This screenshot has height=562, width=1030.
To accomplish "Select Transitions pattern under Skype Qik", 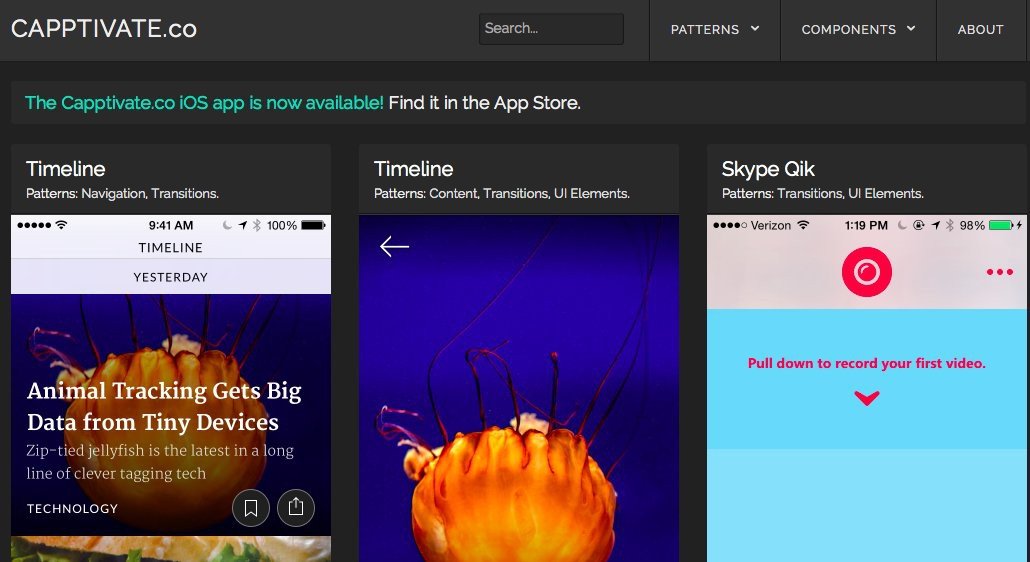I will tap(810, 194).
